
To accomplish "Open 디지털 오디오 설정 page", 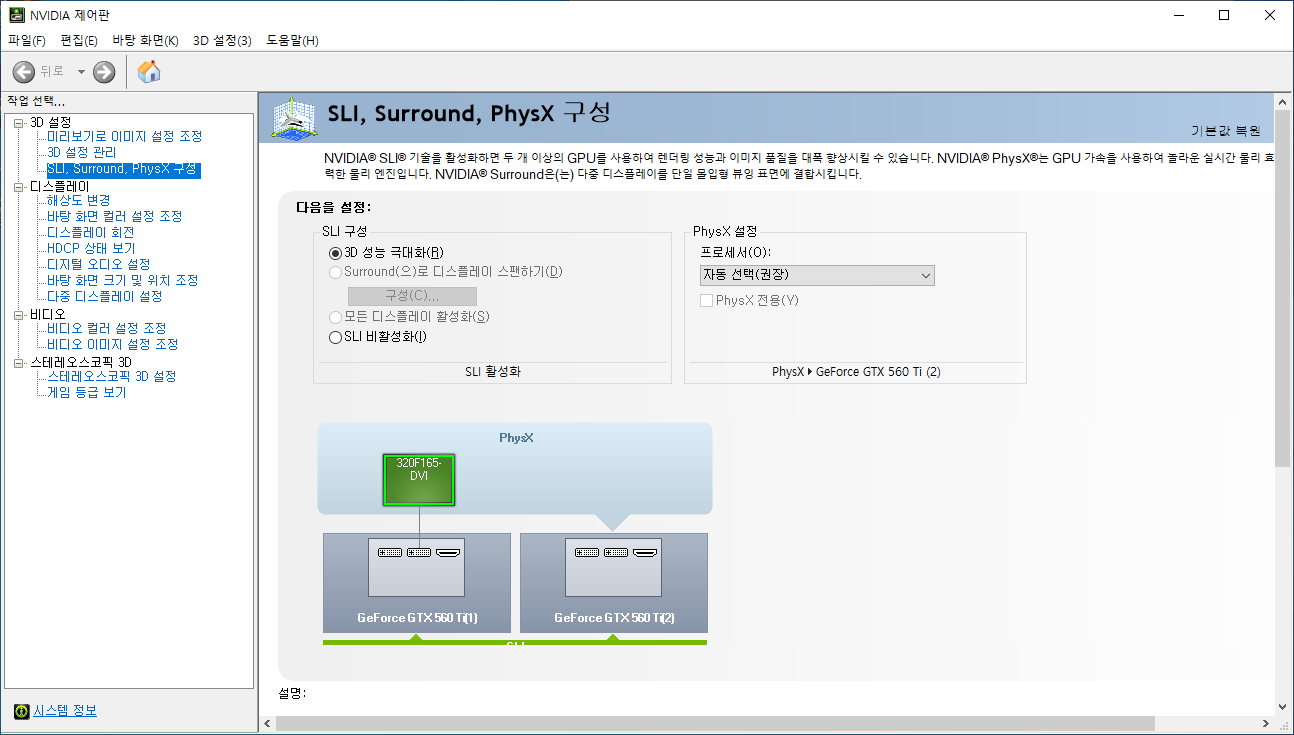I will tap(98, 264).
